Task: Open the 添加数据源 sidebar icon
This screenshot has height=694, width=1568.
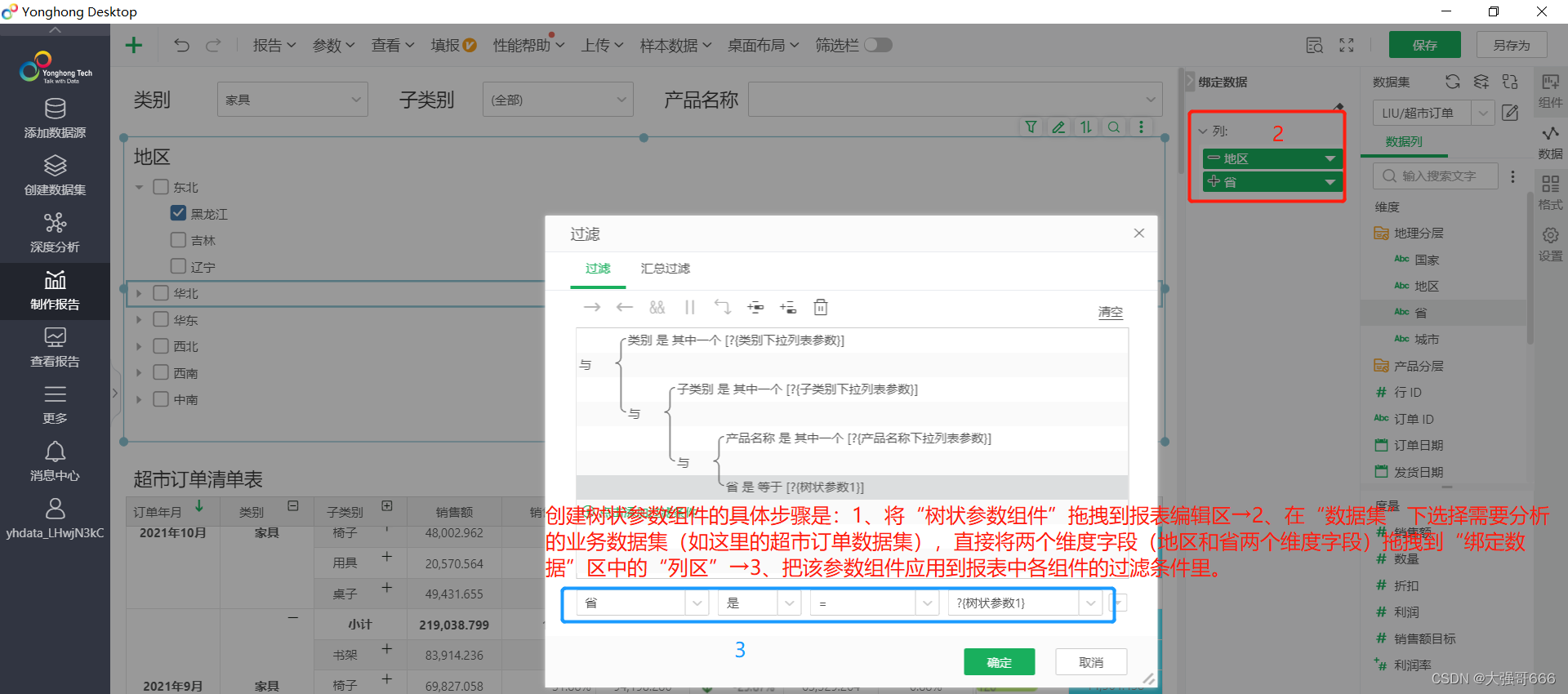Action: click(x=55, y=118)
